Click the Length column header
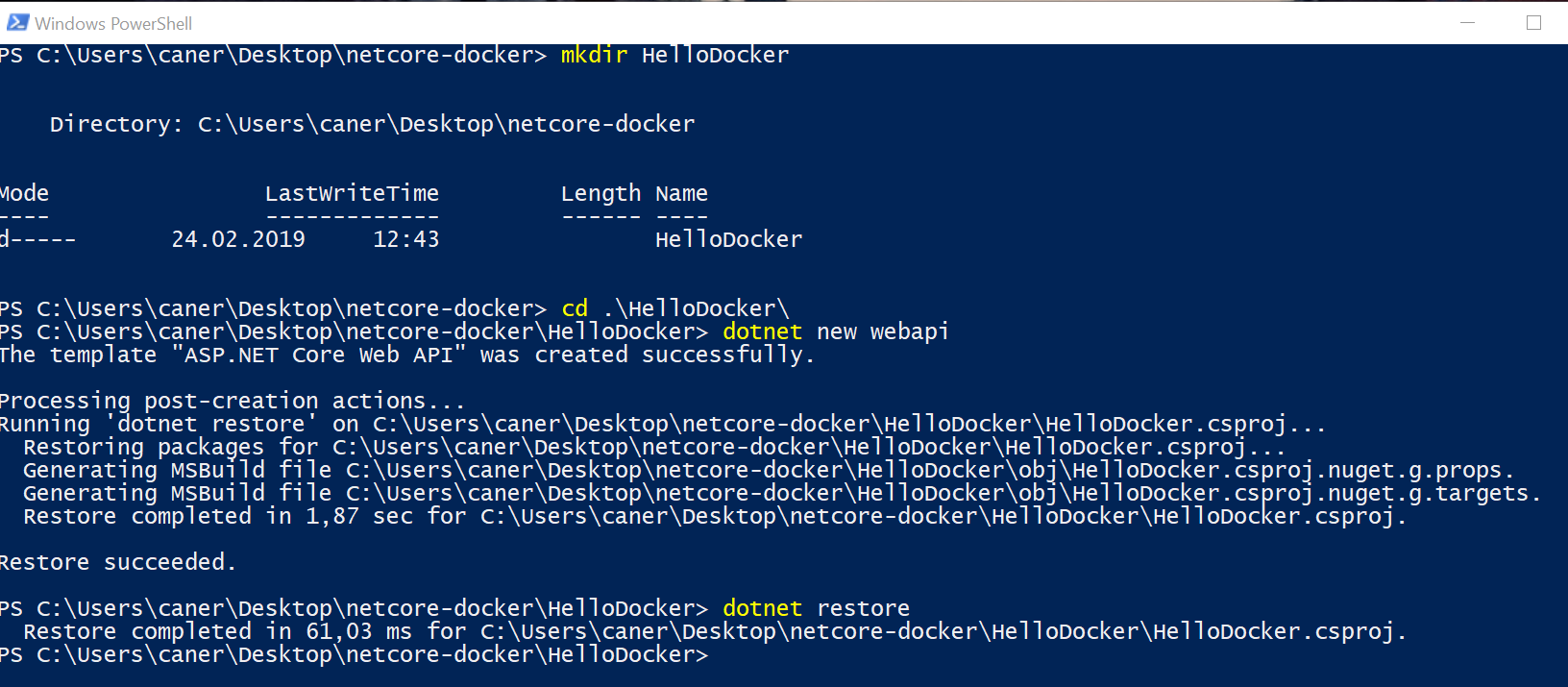The image size is (1568, 687). [600, 193]
